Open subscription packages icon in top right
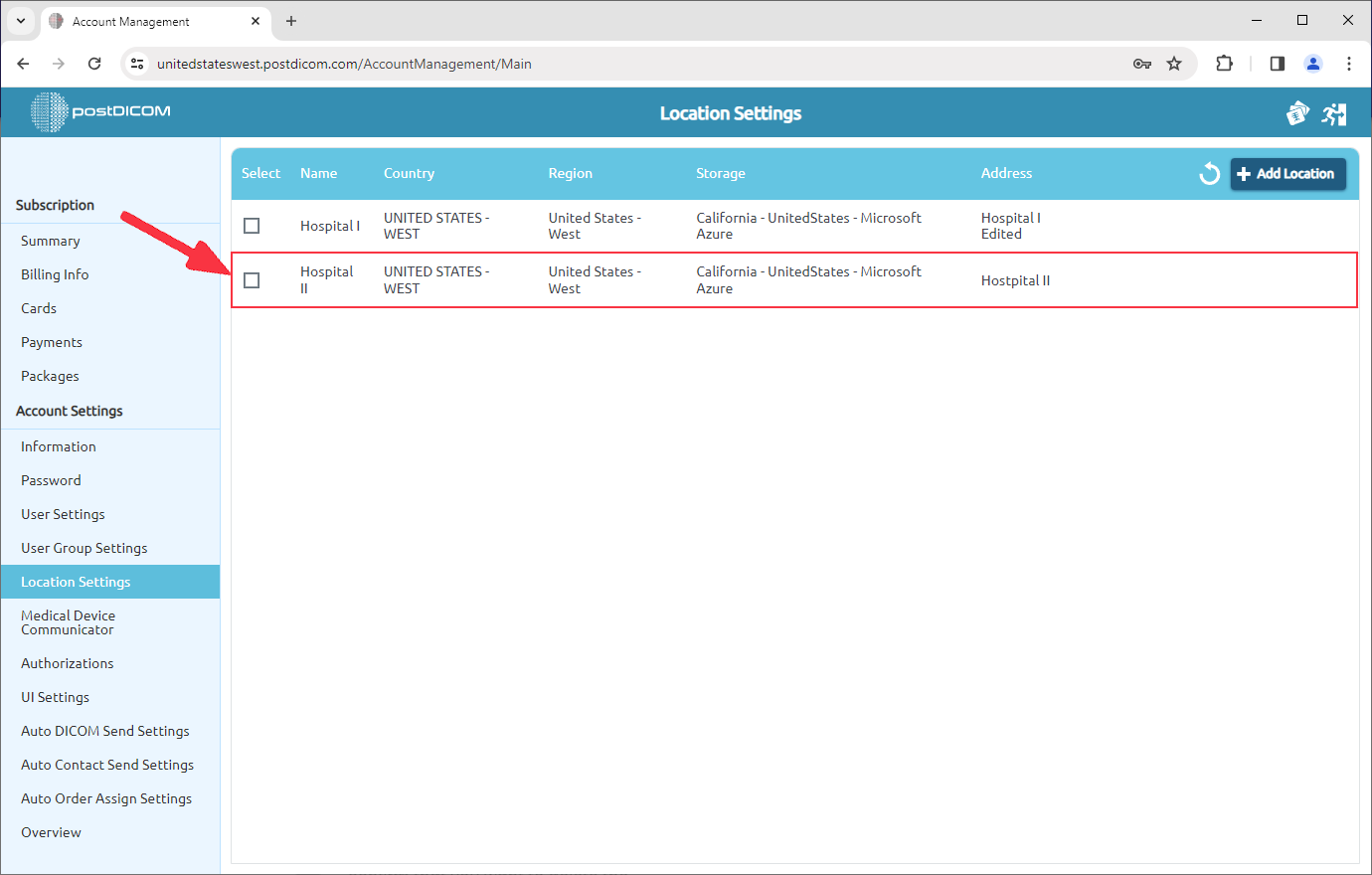Viewport: 1372px width, 875px height. (x=1297, y=112)
